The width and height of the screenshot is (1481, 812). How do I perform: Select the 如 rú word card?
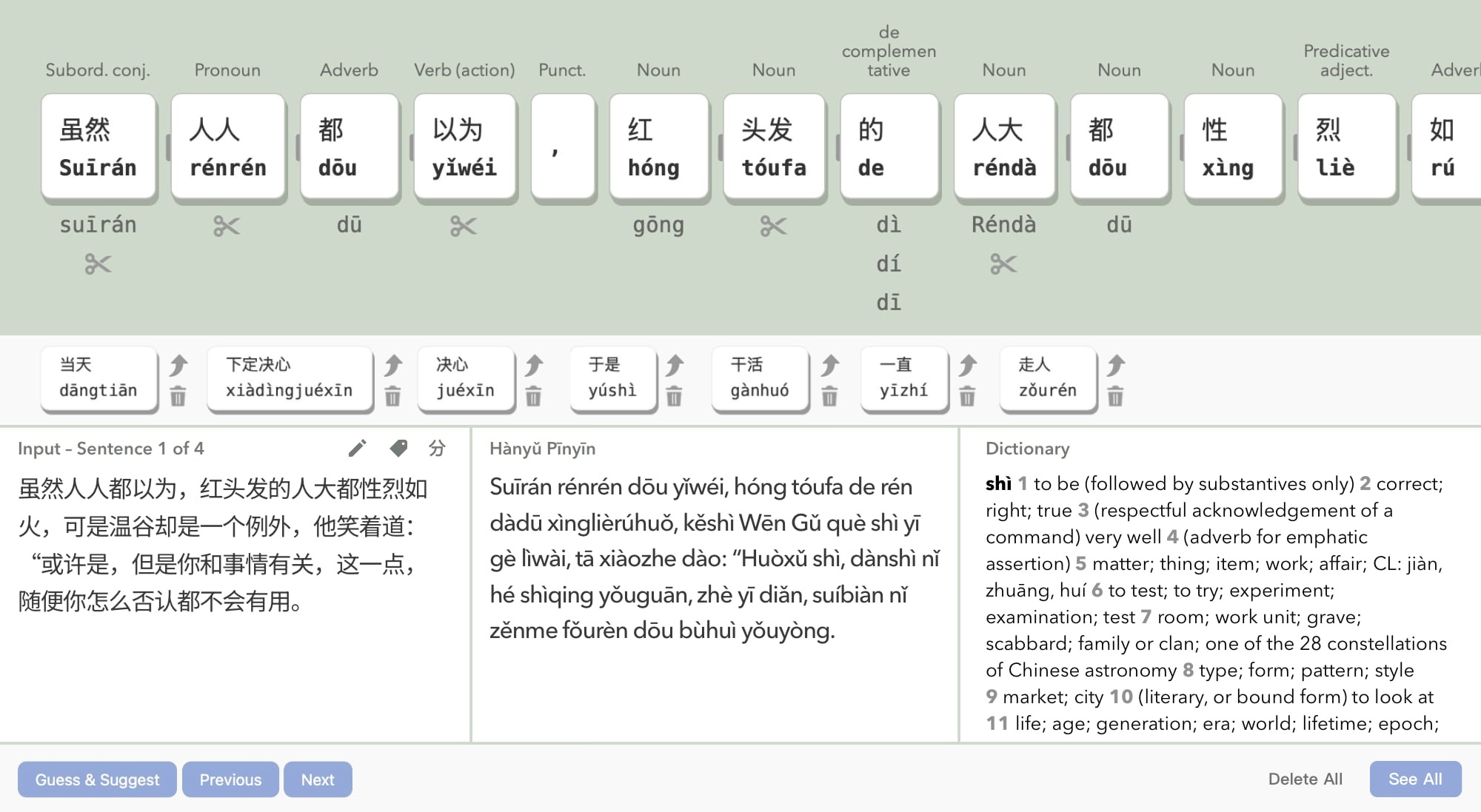(1447, 147)
